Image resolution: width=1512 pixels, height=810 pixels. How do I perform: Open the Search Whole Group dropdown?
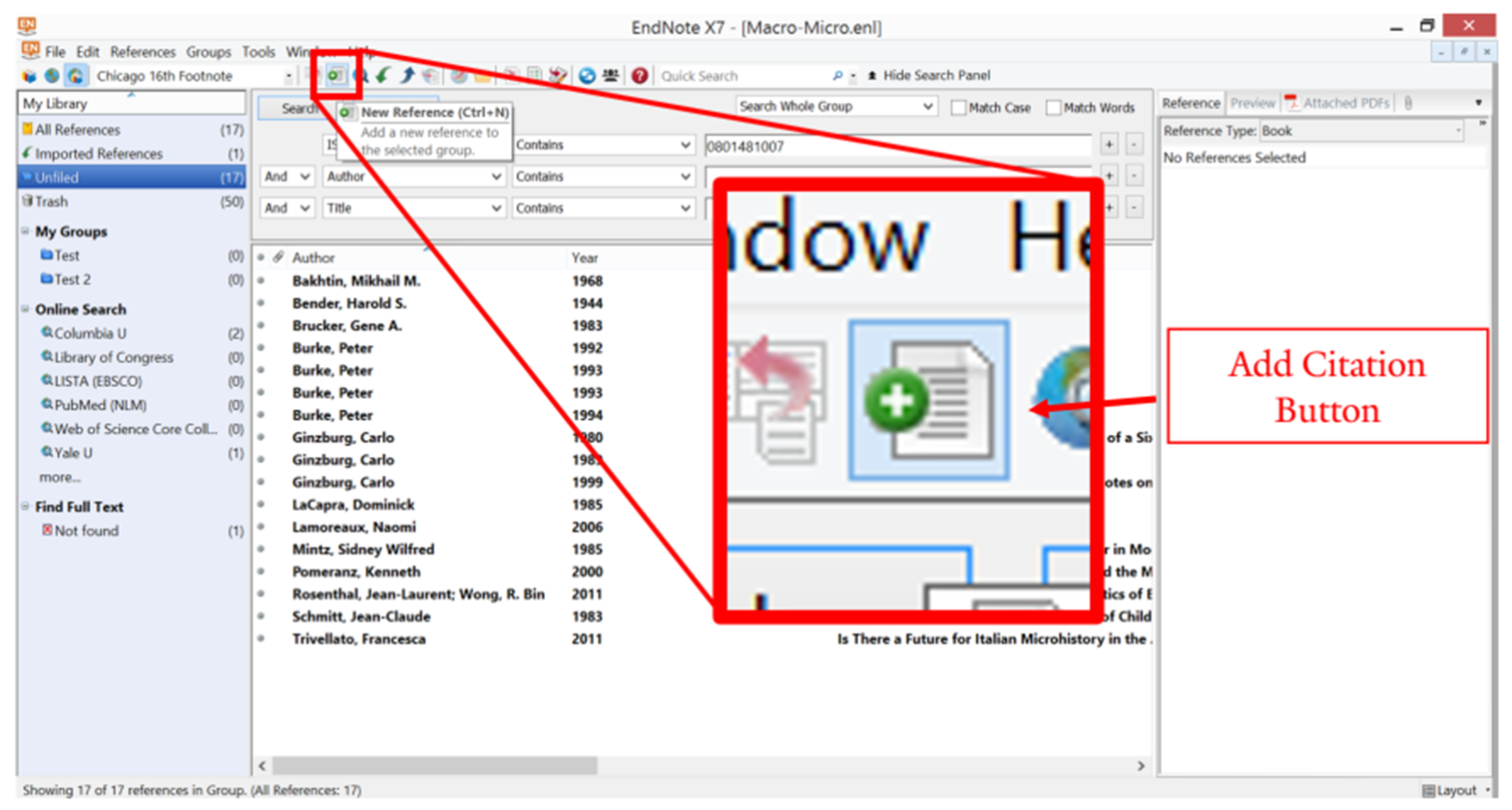click(836, 106)
